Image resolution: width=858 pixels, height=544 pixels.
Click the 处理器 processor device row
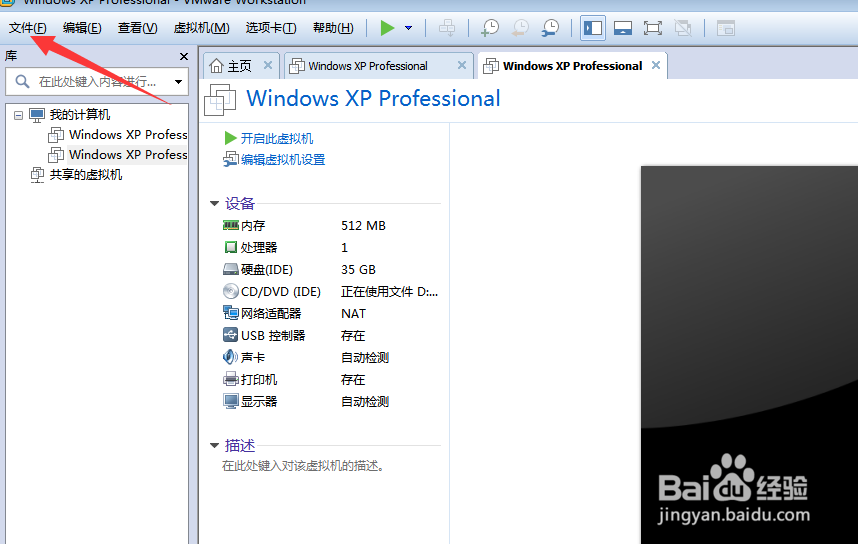click(331, 247)
